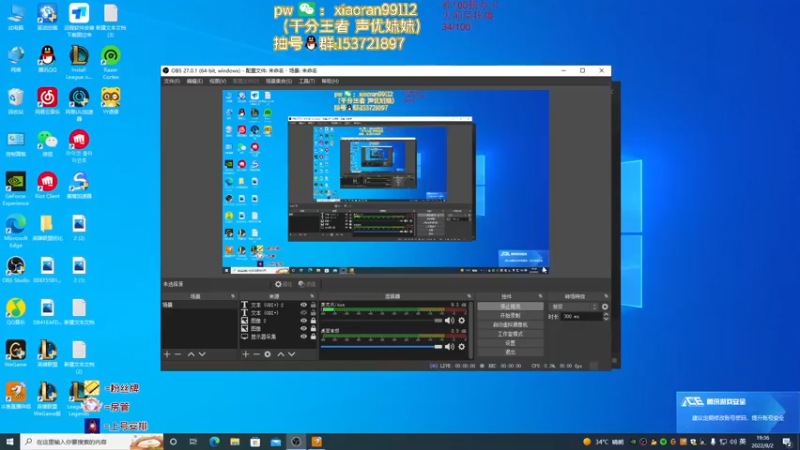This screenshot has height=450, width=800.
Task: Pop out the 控件 Controls dock panel
Action: point(540,296)
